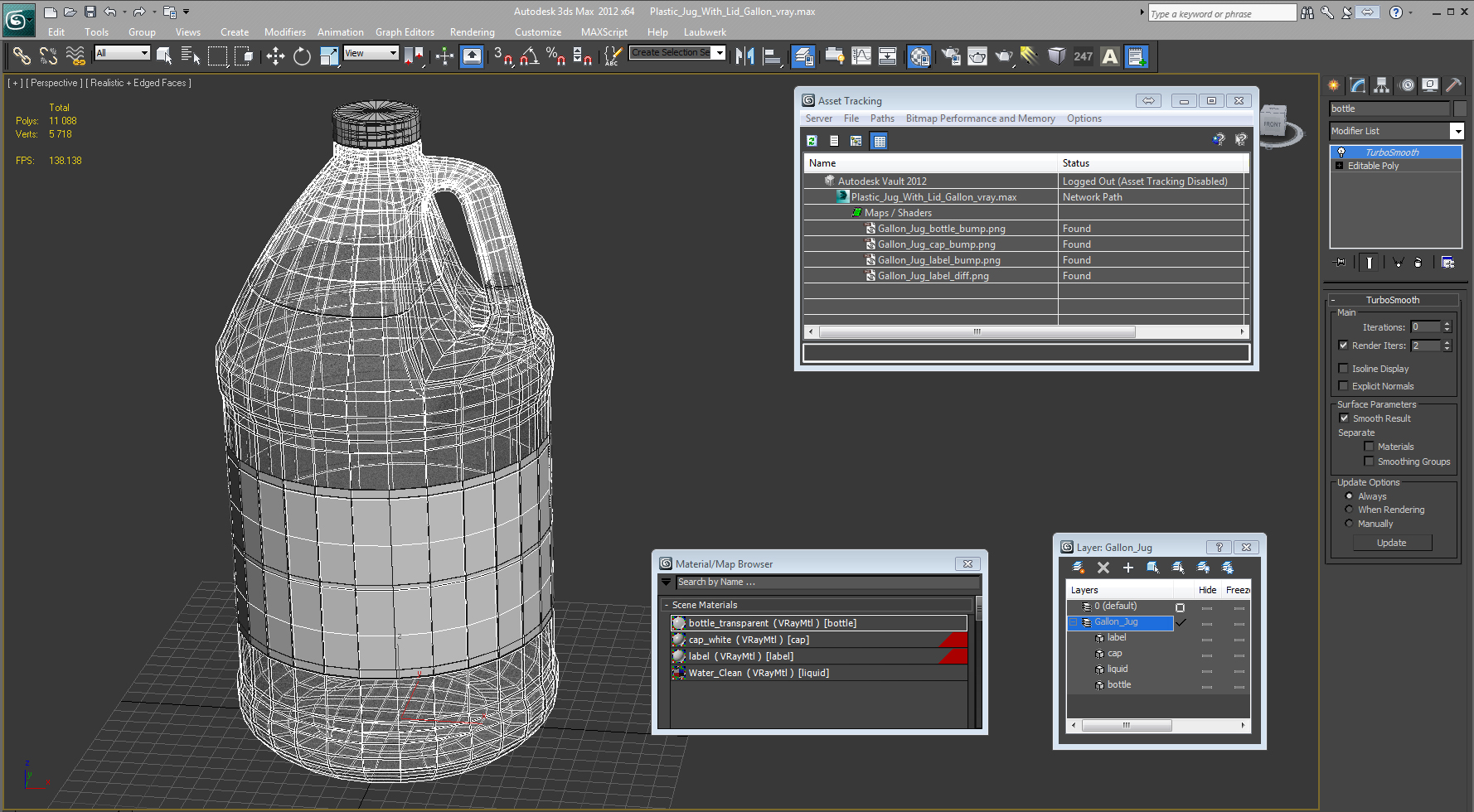Open the Manage Layers icon in toolbar
1474x812 pixels.
(803, 56)
